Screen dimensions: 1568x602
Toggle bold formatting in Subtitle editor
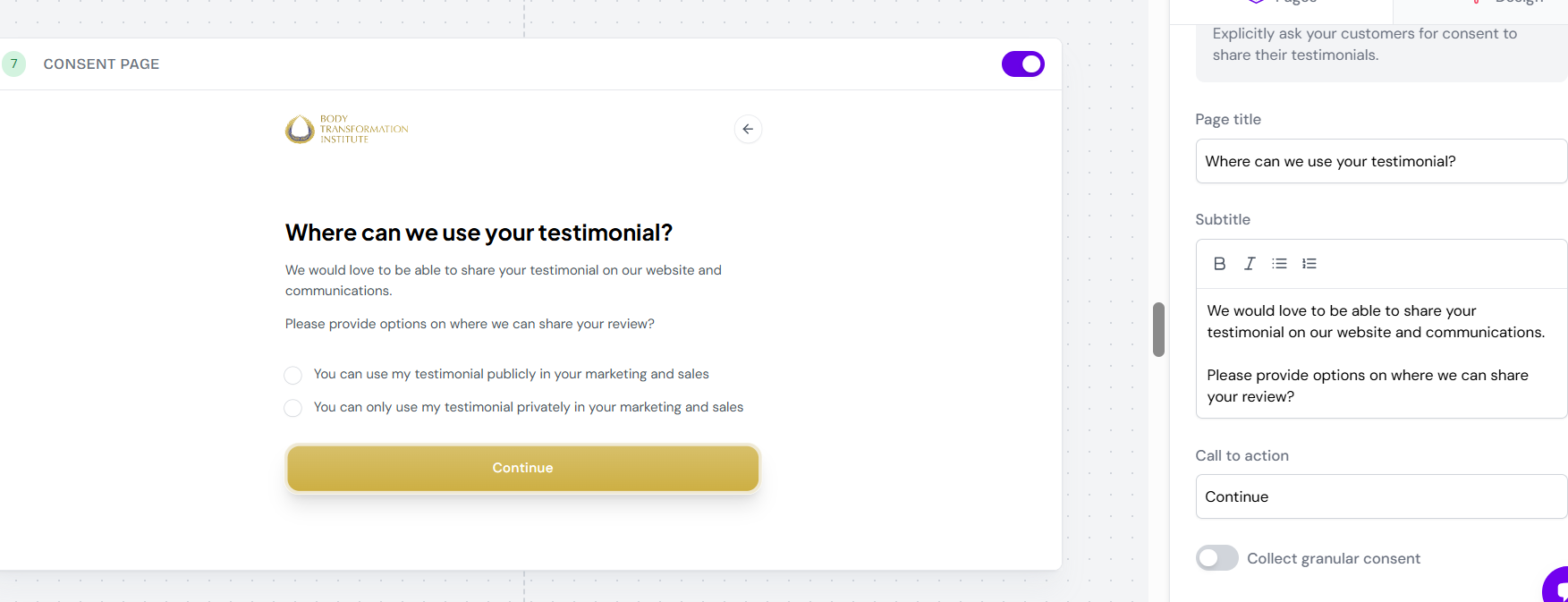coord(1219,264)
